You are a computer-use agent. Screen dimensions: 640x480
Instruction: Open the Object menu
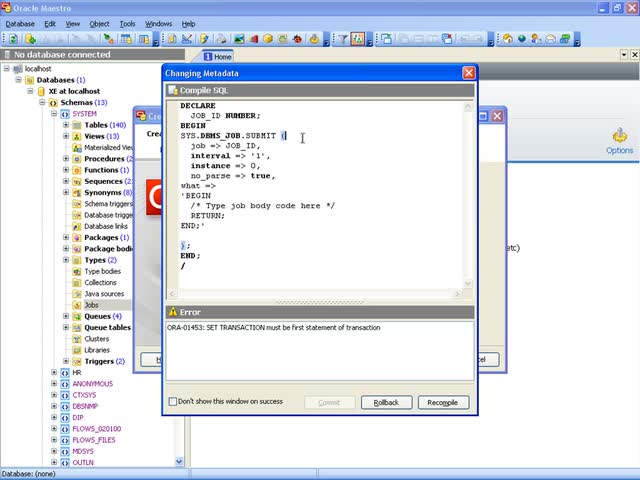(99, 24)
